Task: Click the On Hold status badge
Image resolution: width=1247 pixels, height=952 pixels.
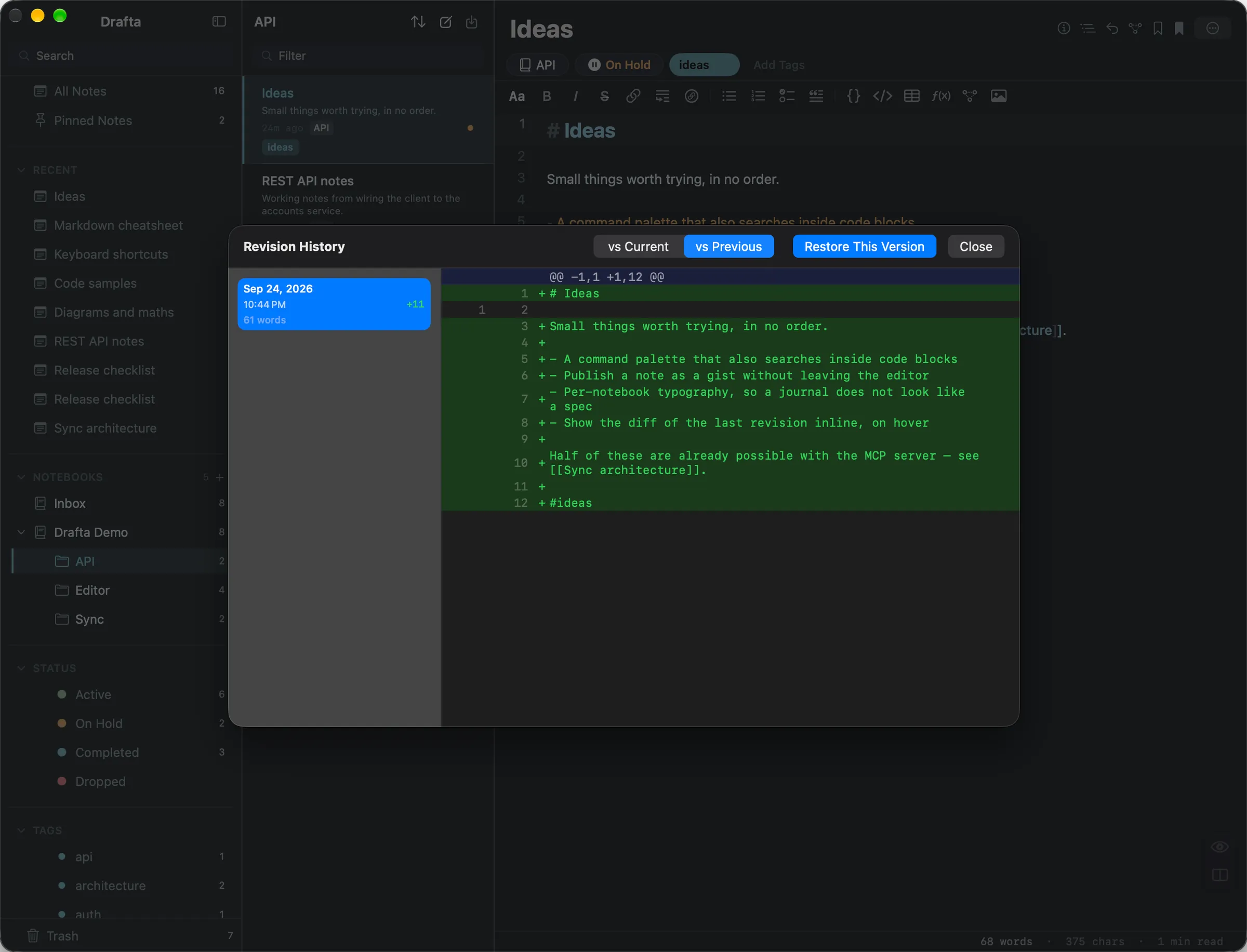Action: (619, 65)
